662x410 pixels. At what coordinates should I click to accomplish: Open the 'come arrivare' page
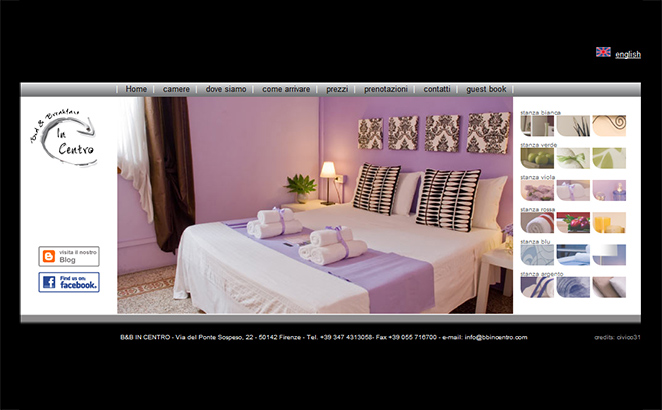[x=286, y=89]
